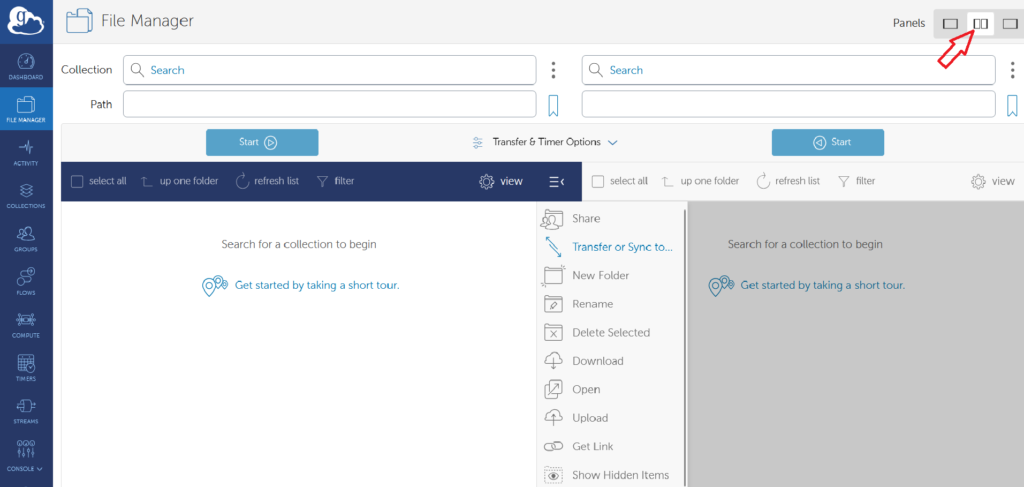Click up one folder in left panel
This screenshot has height=487, width=1024.
(x=180, y=181)
